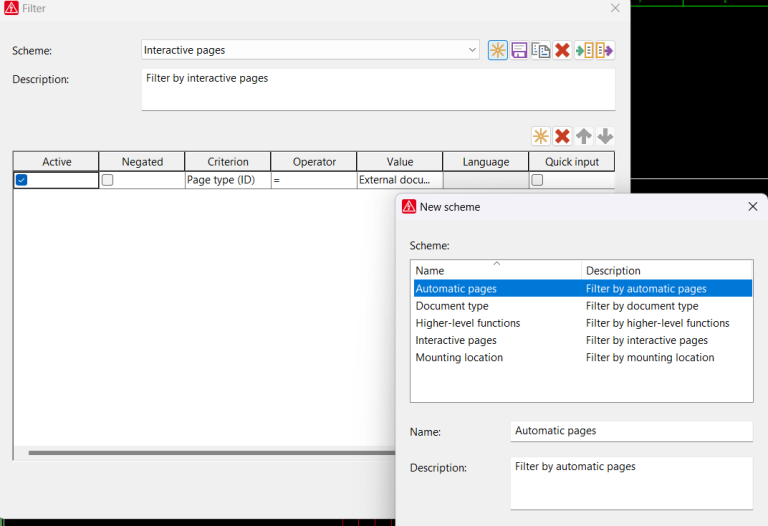Image resolution: width=768 pixels, height=526 pixels.
Task: Click the Quick input column header
Action: (572, 162)
